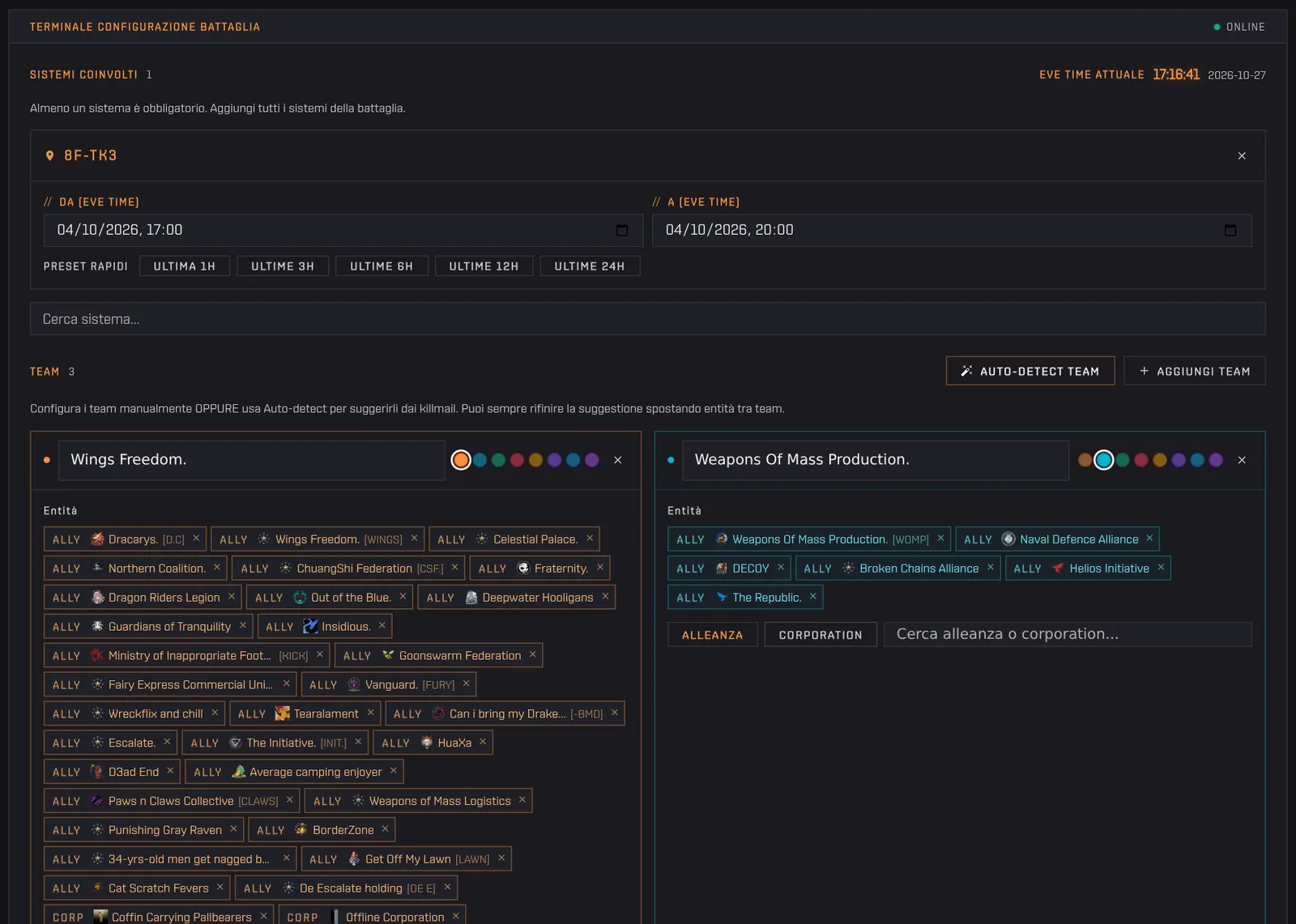
Task: Switch entity search to Corporation
Action: [x=821, y=635]
